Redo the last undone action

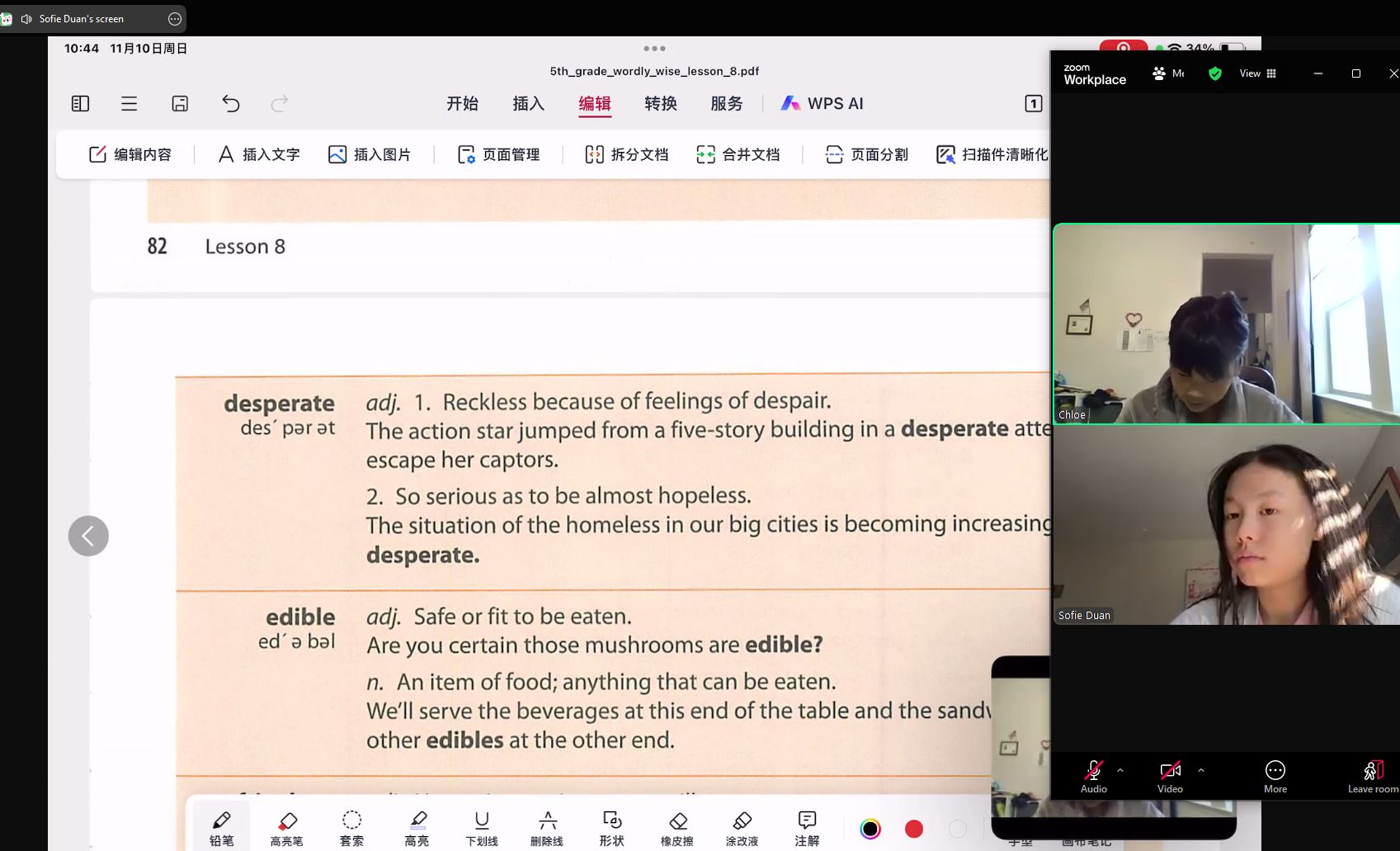pyautogui.click(x=280, y=103)
